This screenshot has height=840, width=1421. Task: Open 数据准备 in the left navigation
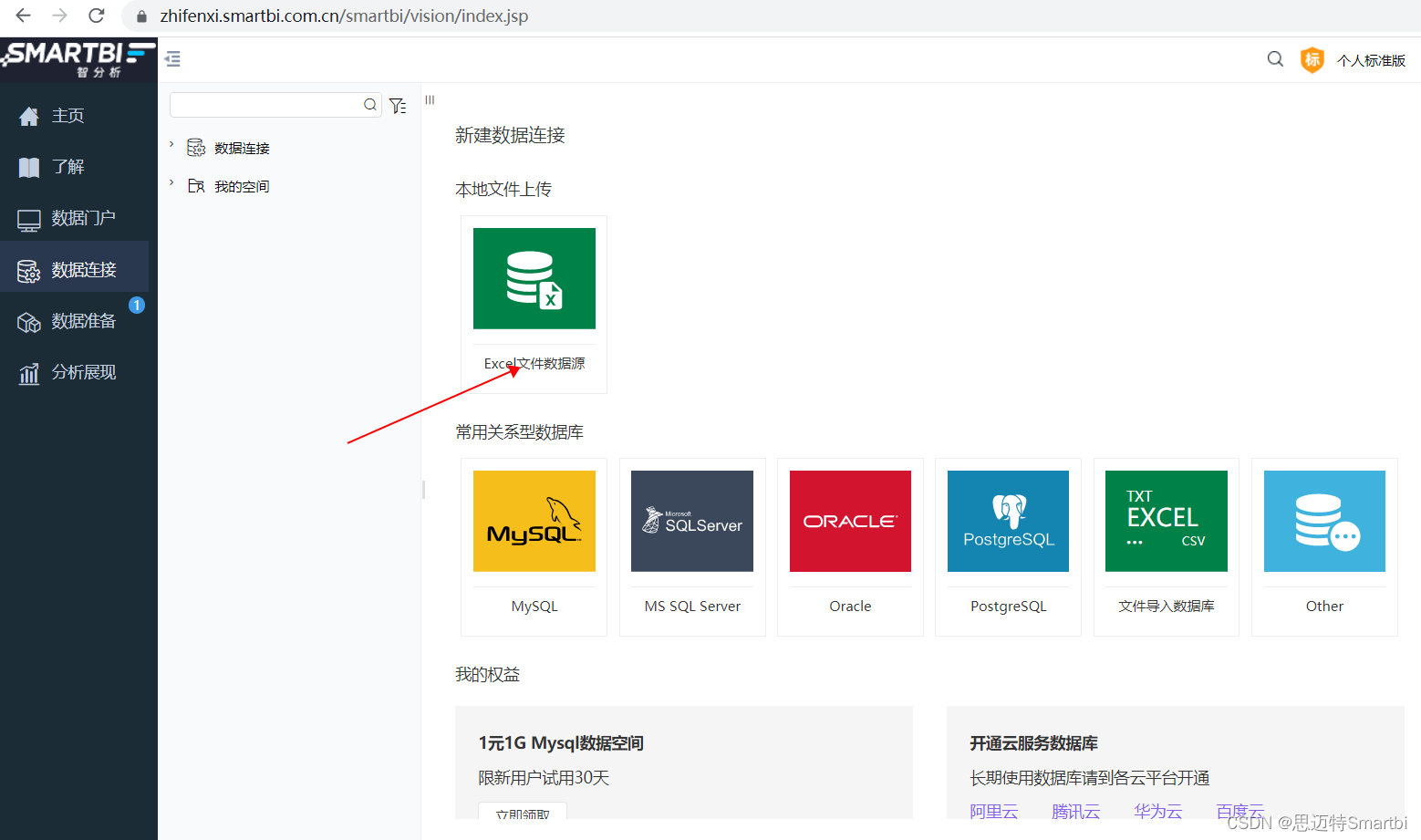(x=75, y=321)
